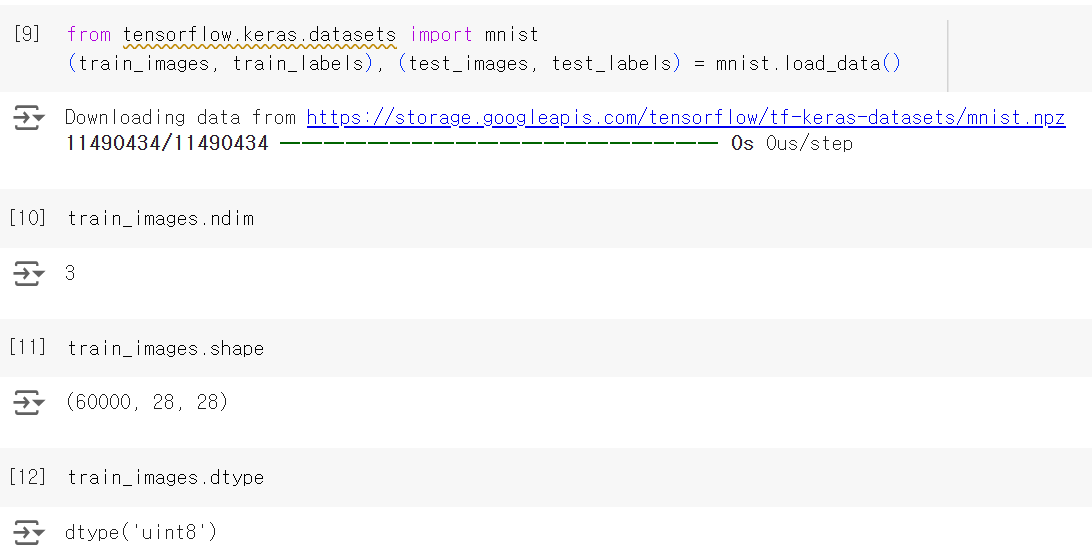Screen dimensions: 1092x554
Task: Click output toggle icon for cell 9
Action: pos(29,118)
